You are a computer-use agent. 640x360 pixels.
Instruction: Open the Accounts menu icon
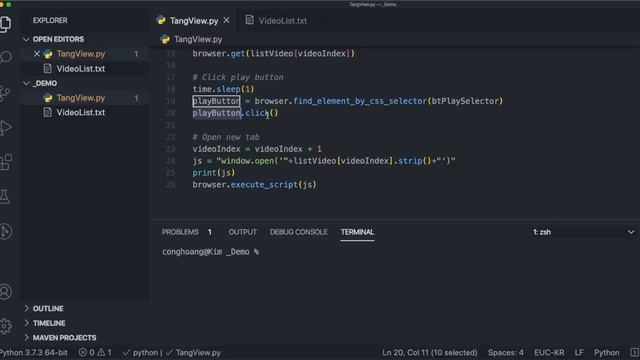click(x=5, y=291)
